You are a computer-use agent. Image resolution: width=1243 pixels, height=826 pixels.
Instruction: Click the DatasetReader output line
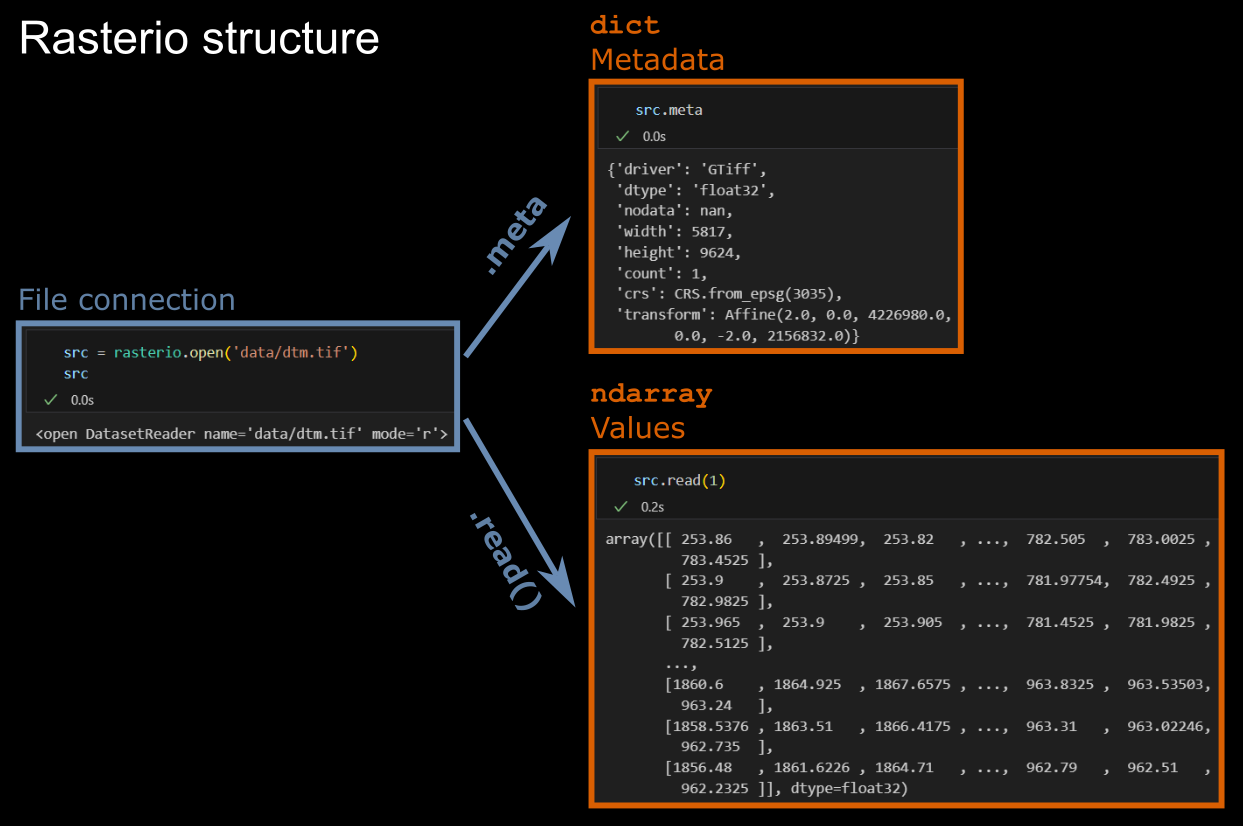click(x=240, y=434)
